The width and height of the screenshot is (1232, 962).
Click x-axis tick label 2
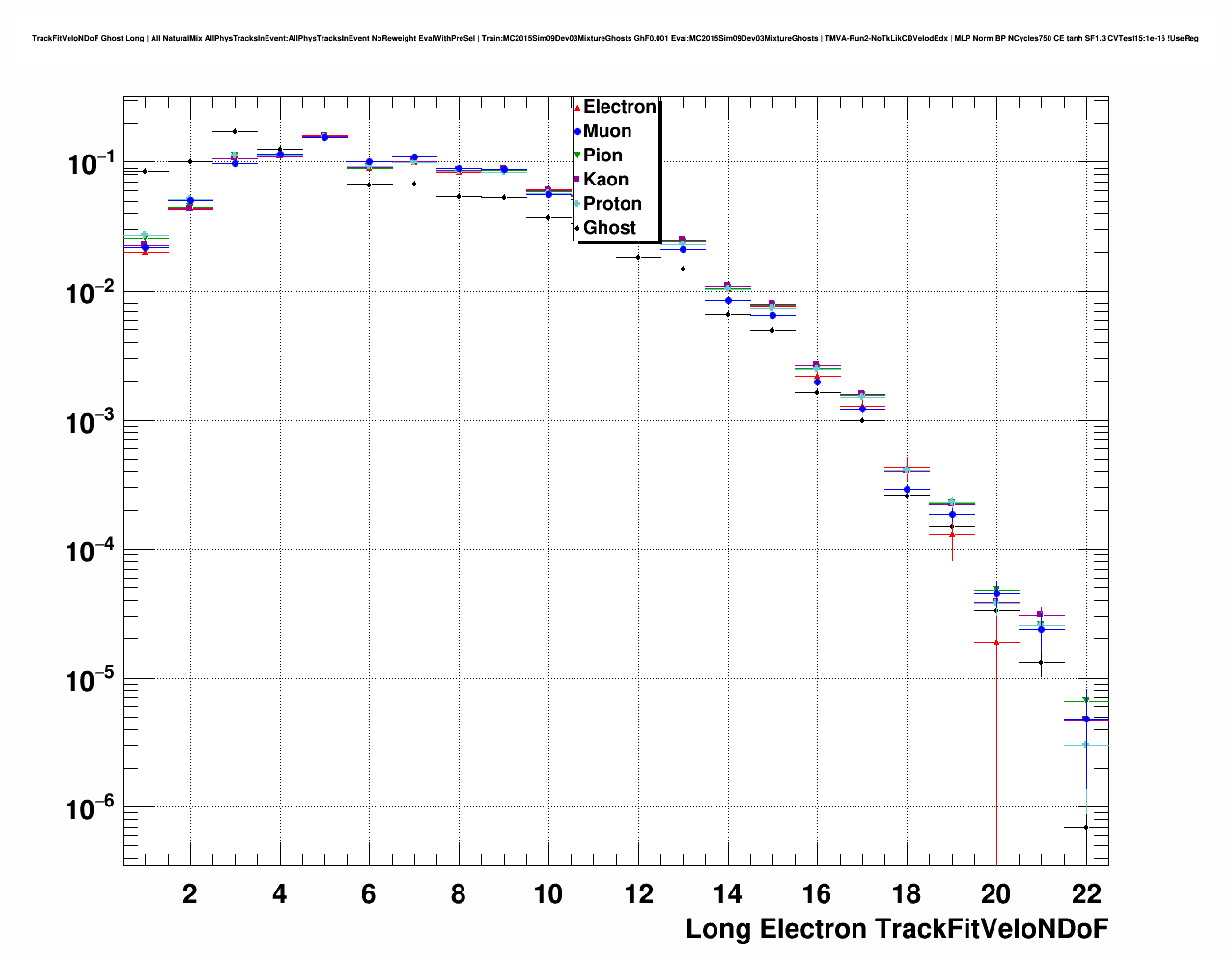pyautogui.click(x=190, y=893)
